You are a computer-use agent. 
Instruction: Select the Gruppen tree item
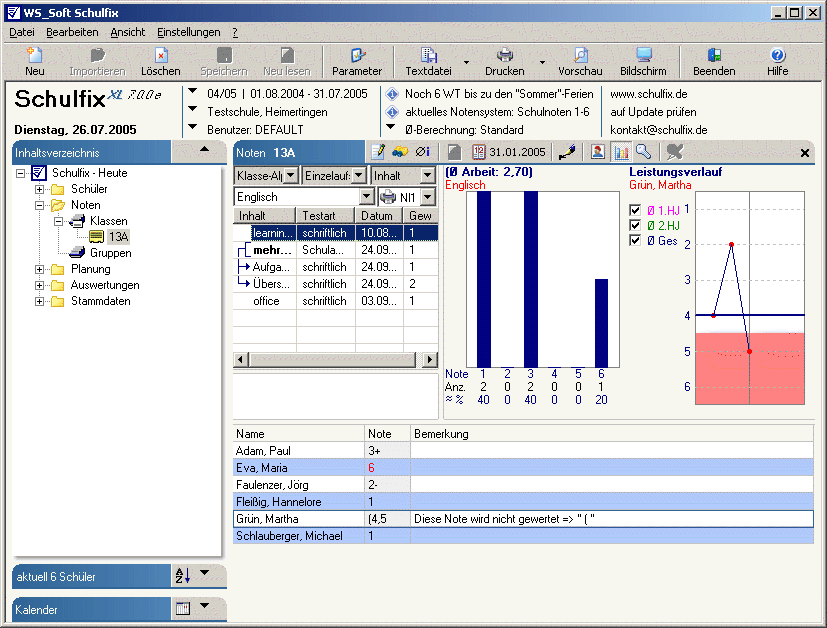click(x=111, y=253)
